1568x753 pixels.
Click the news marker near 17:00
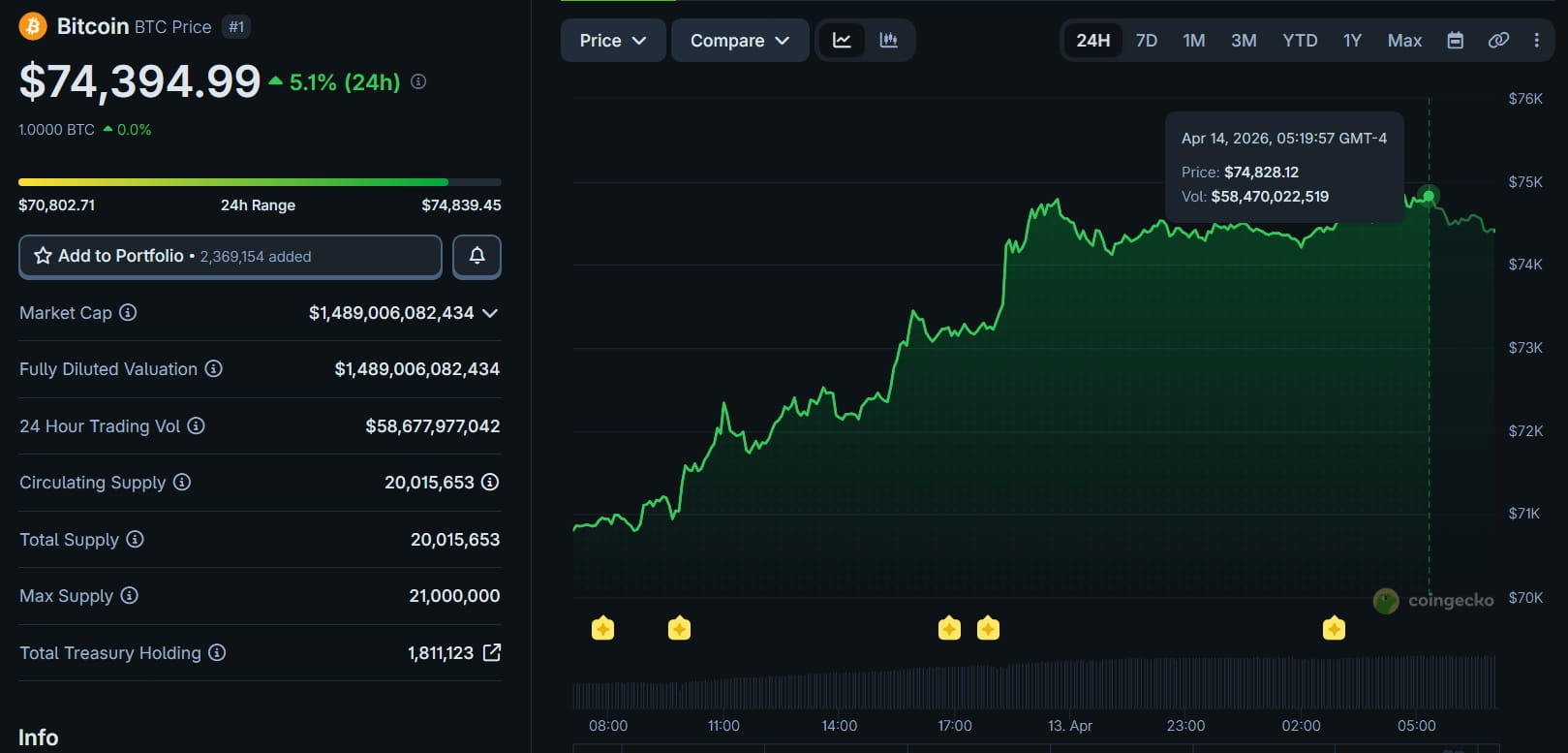(949, 628)
